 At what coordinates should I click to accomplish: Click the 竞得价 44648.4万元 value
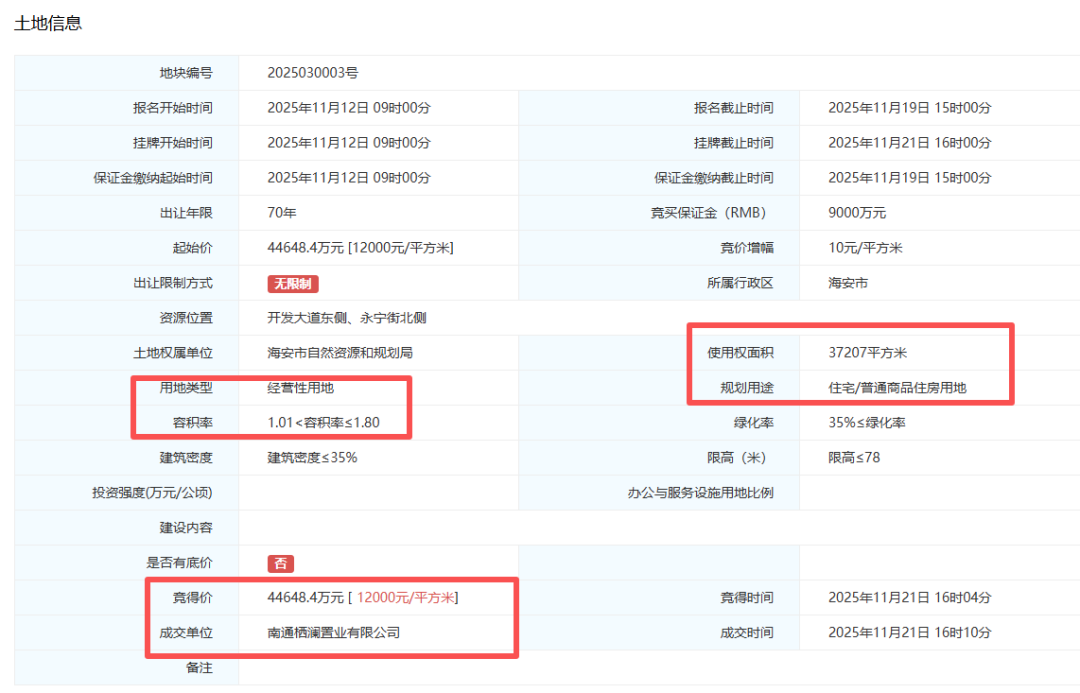click(303, 597)
